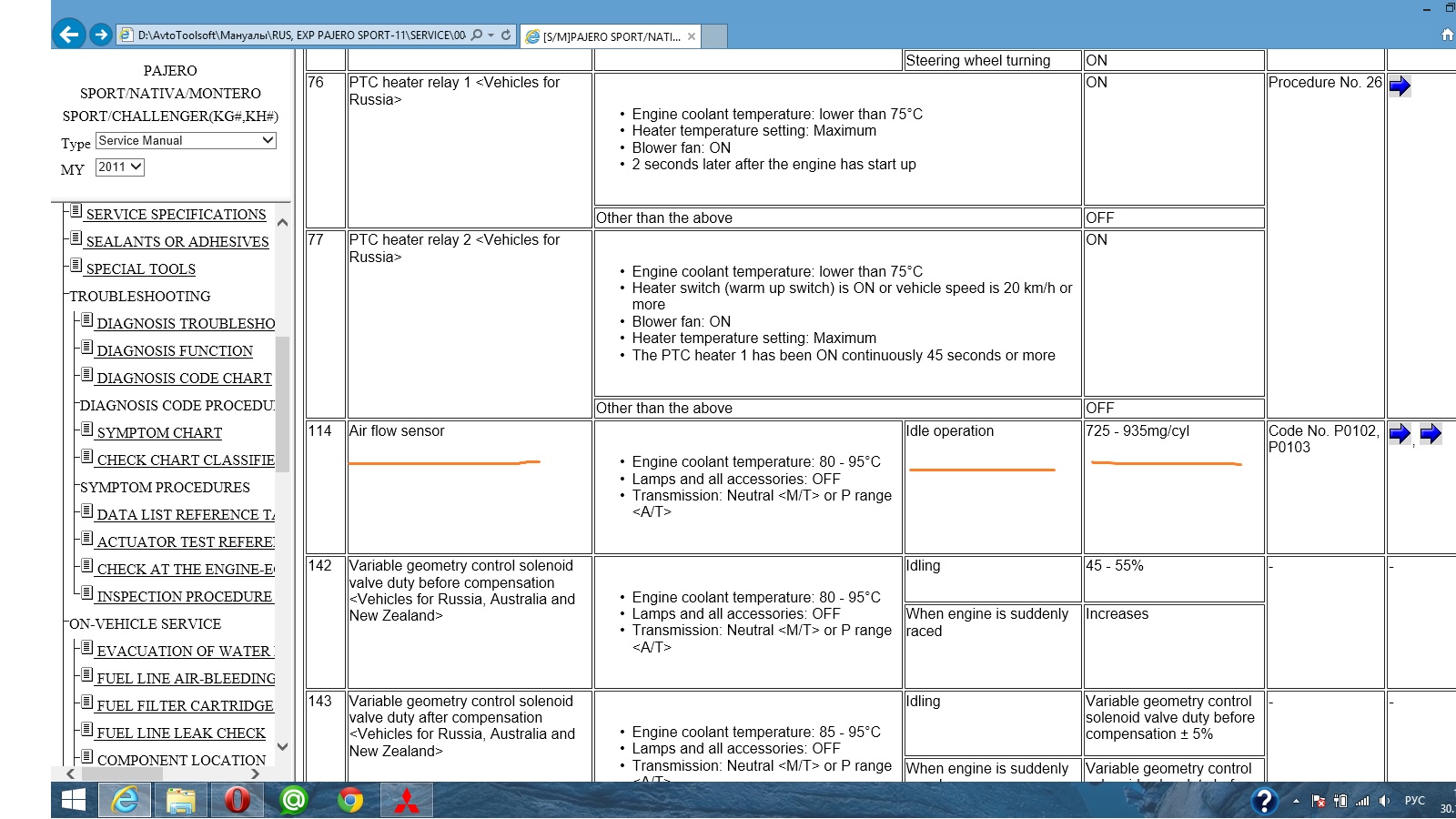The image size is (1456, 819).
Task: Open a new blank browser tab
Action: tap(714, 36)
